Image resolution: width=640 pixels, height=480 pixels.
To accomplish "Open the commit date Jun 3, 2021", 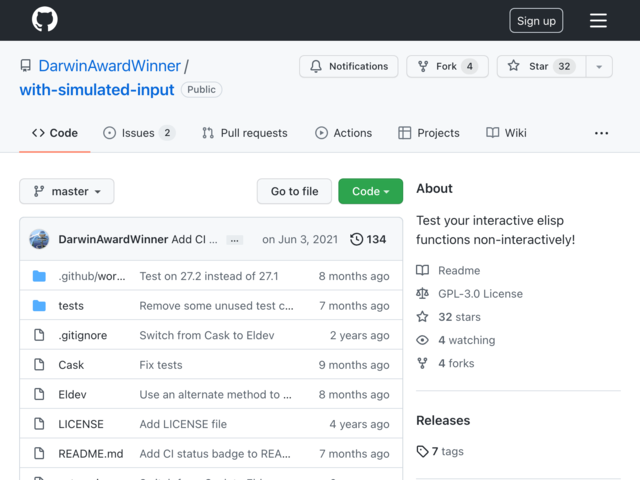I will click(x=300, y=239).
